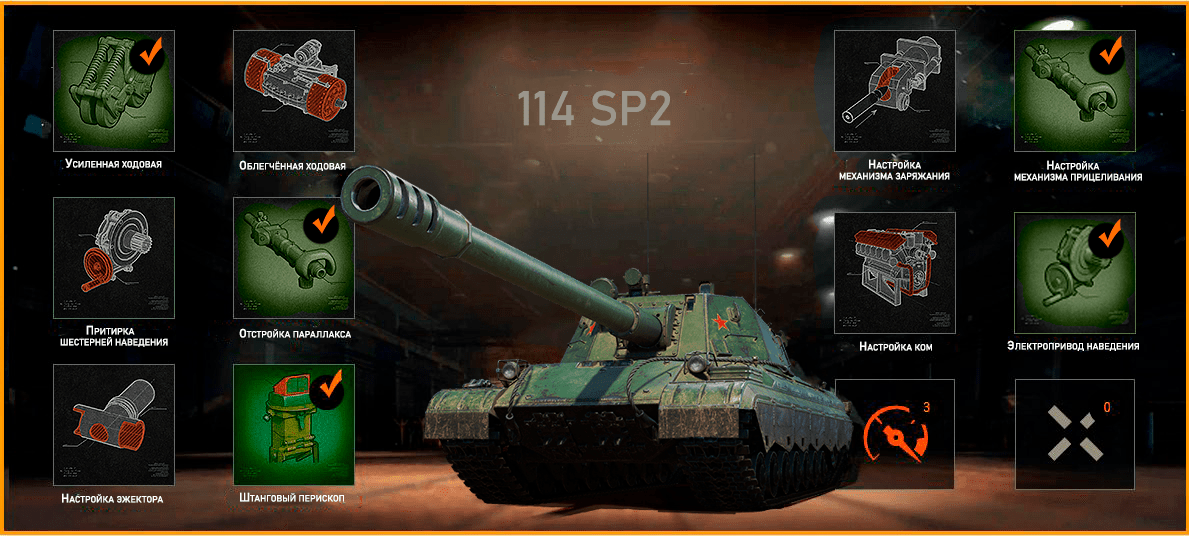Choose the Штанговый перископ equipment icon
1189x536 pixels.
[293, 425]
